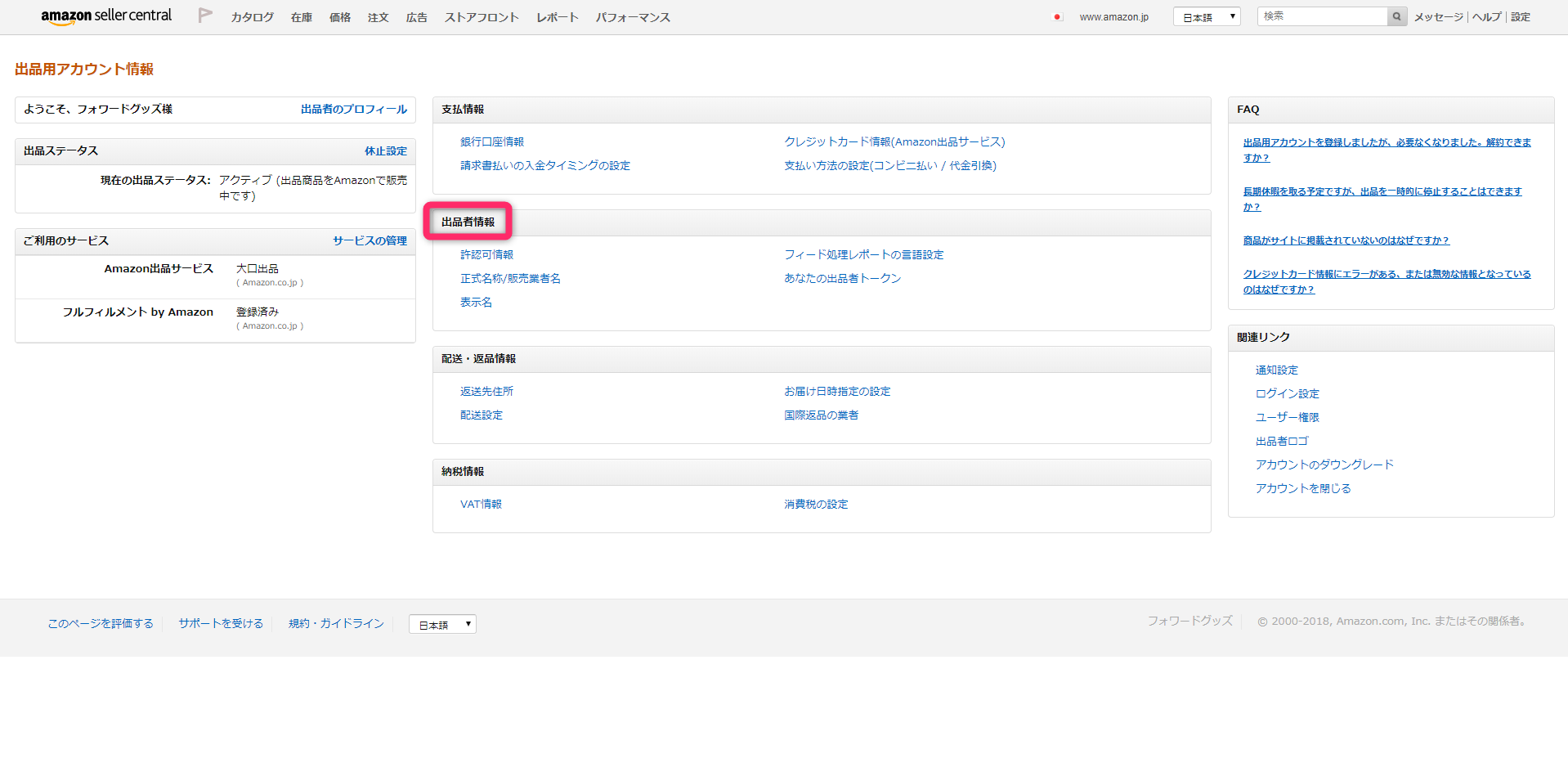Click サポートを受ける in the footer
This screenshot has width=1568, height=772.
[219, 623]
